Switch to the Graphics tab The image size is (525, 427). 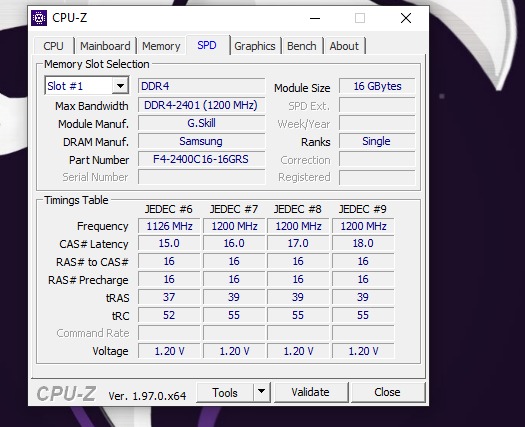tap(254, 46)
